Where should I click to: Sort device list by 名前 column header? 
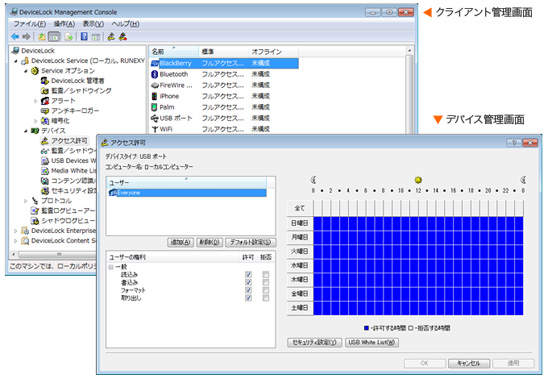tap(174, 52)
